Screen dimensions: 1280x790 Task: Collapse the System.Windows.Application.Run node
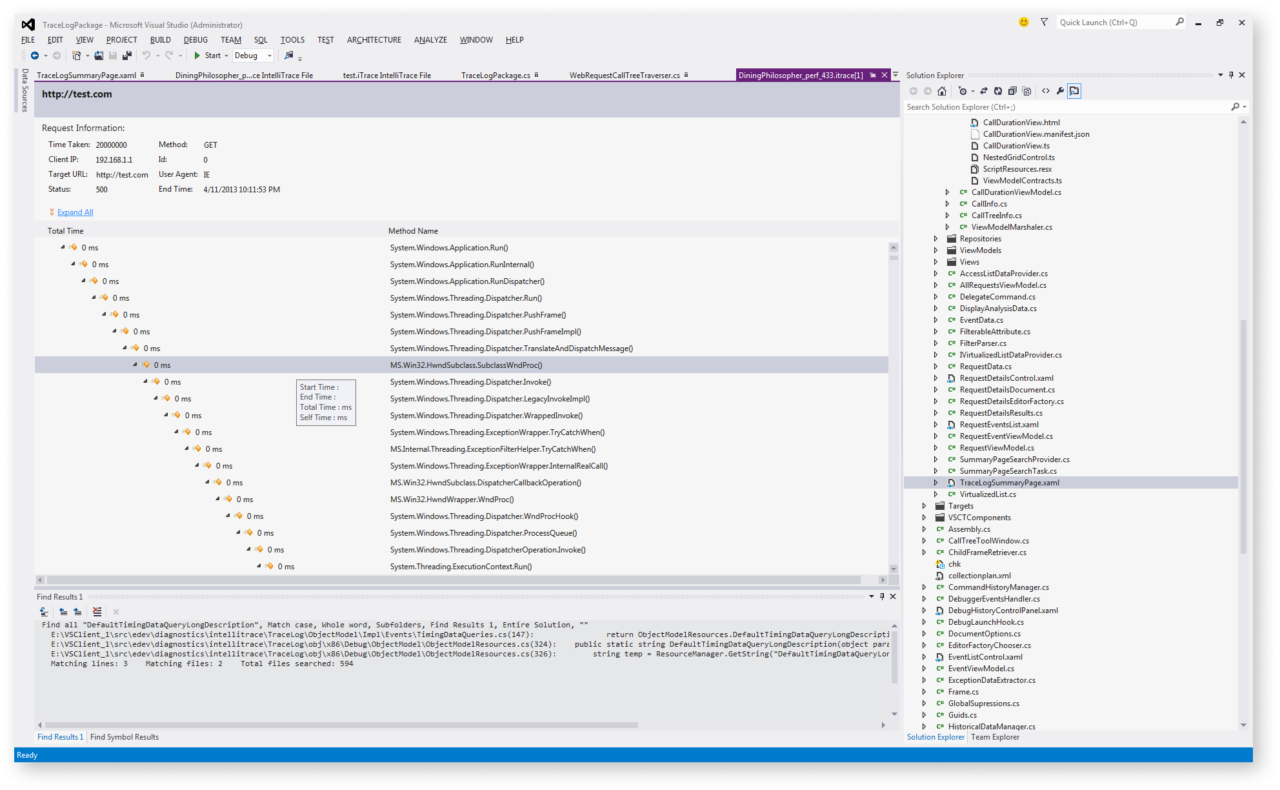pyautogui.click(x=64, y=247)
